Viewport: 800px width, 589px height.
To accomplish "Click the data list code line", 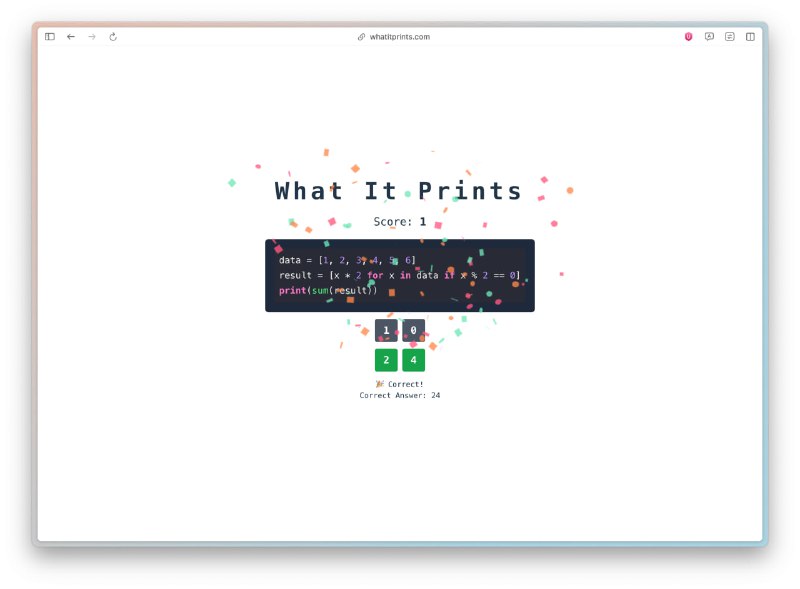I will (347, 260).
